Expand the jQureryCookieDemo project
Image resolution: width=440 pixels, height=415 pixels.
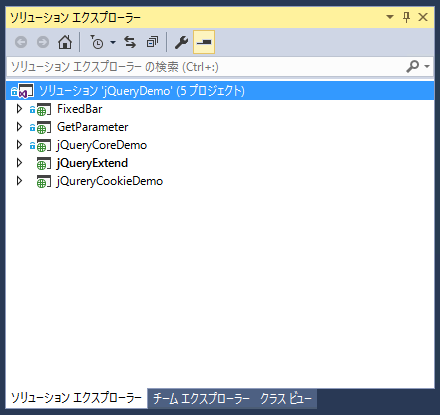19,181
